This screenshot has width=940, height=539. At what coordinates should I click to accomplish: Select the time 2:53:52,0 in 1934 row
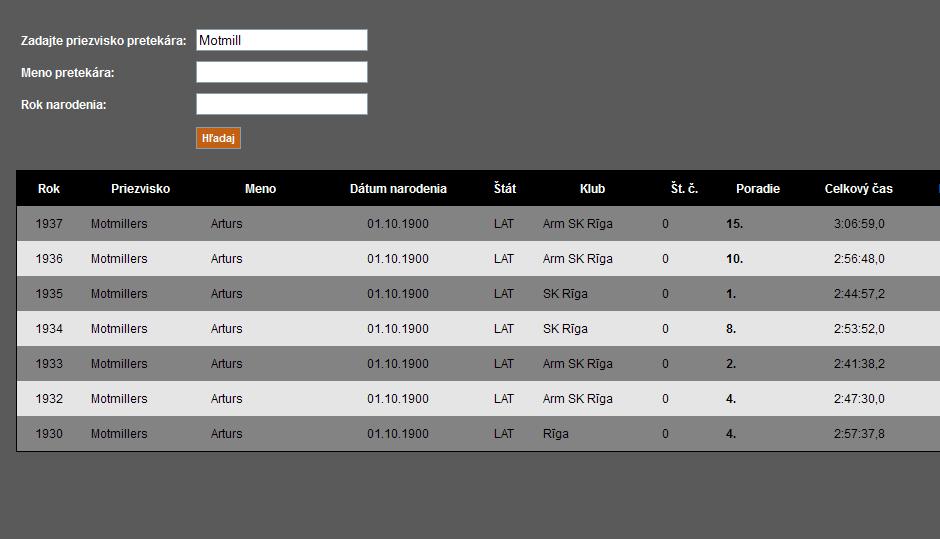(859, 329)
